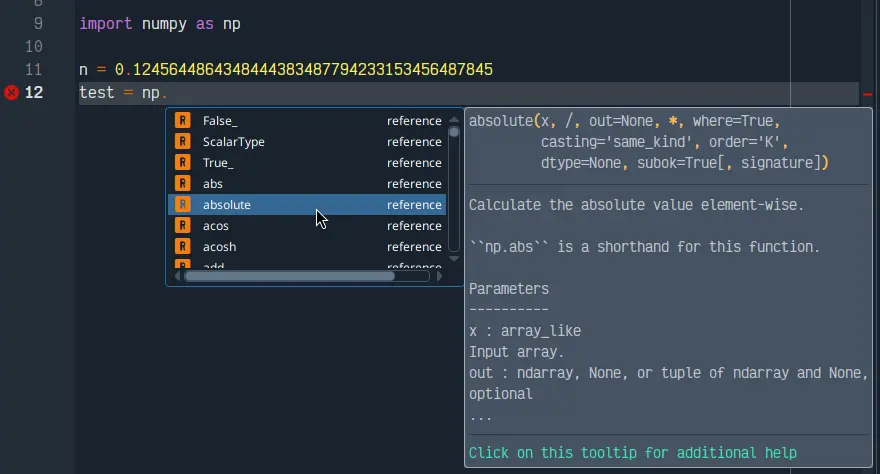Click 'reference' label in the acos row
This screenshot has width=880, height=474.
[x=414, y=226]
